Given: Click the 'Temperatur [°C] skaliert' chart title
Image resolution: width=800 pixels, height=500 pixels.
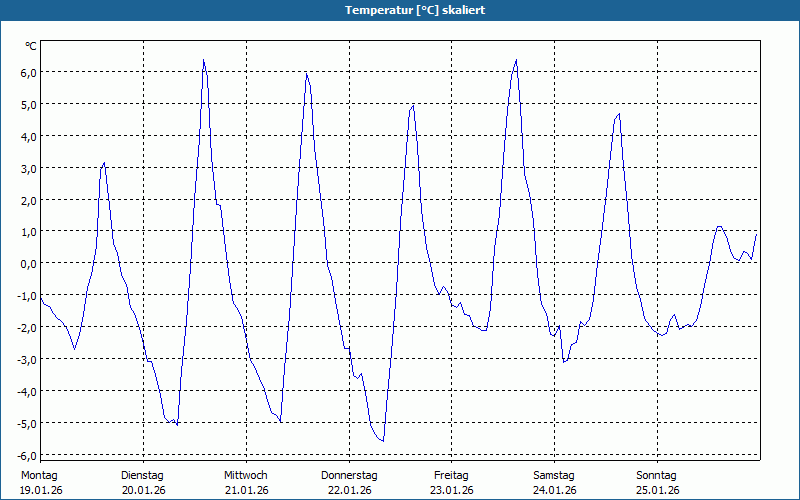Looking at the screenshot, I should tap(415, 10).
